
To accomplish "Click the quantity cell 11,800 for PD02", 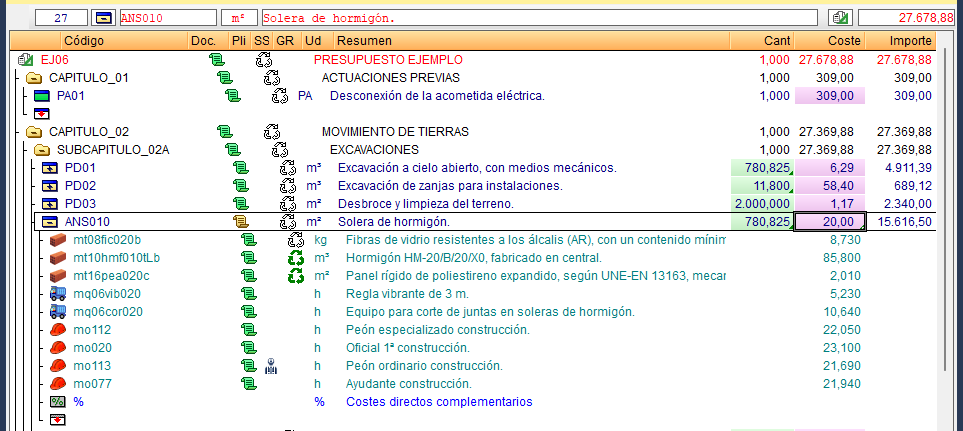I will pos(762,186).
